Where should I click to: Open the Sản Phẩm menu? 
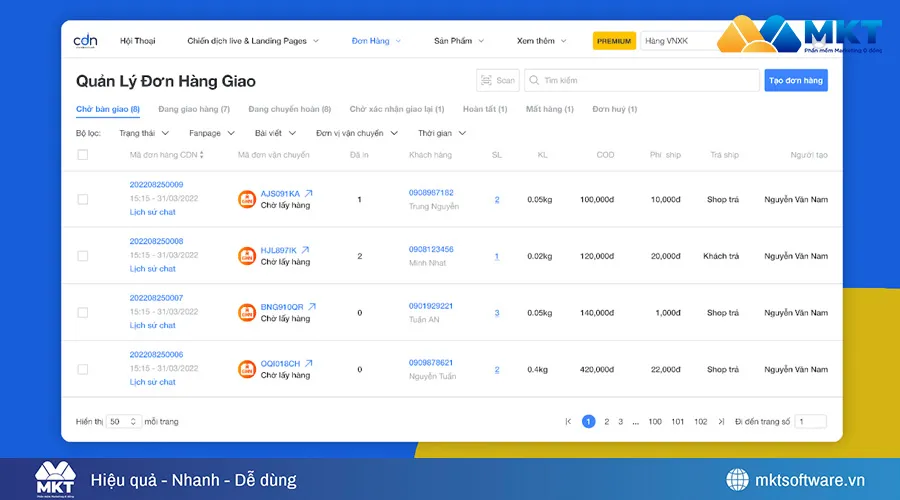click(x=459, y=41)
